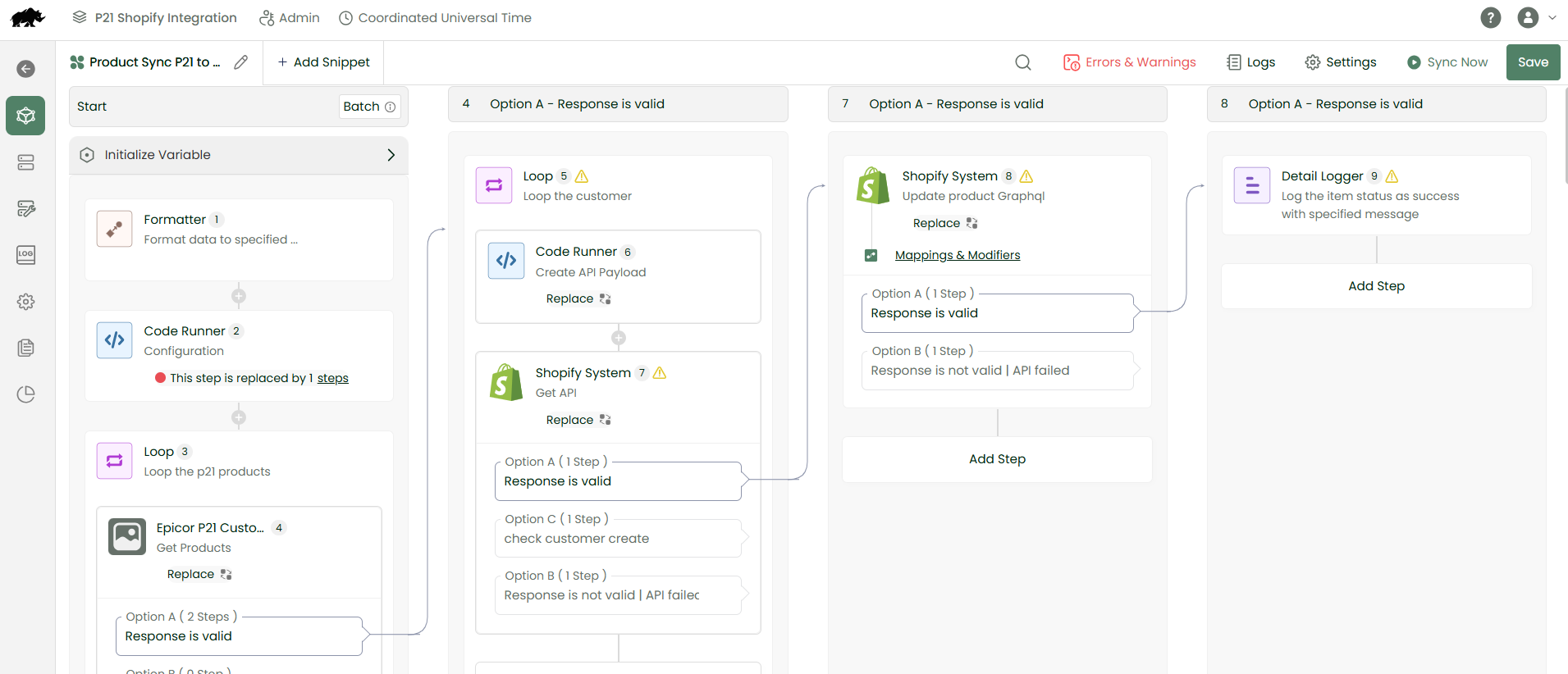Open Errors & Warnings panel
The width and height of the screenshot is (1568, 674).
click(1129, 62)
